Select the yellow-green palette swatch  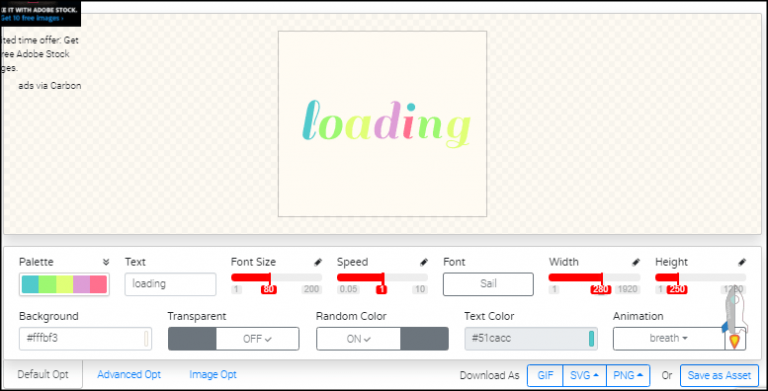coord(65,284)
